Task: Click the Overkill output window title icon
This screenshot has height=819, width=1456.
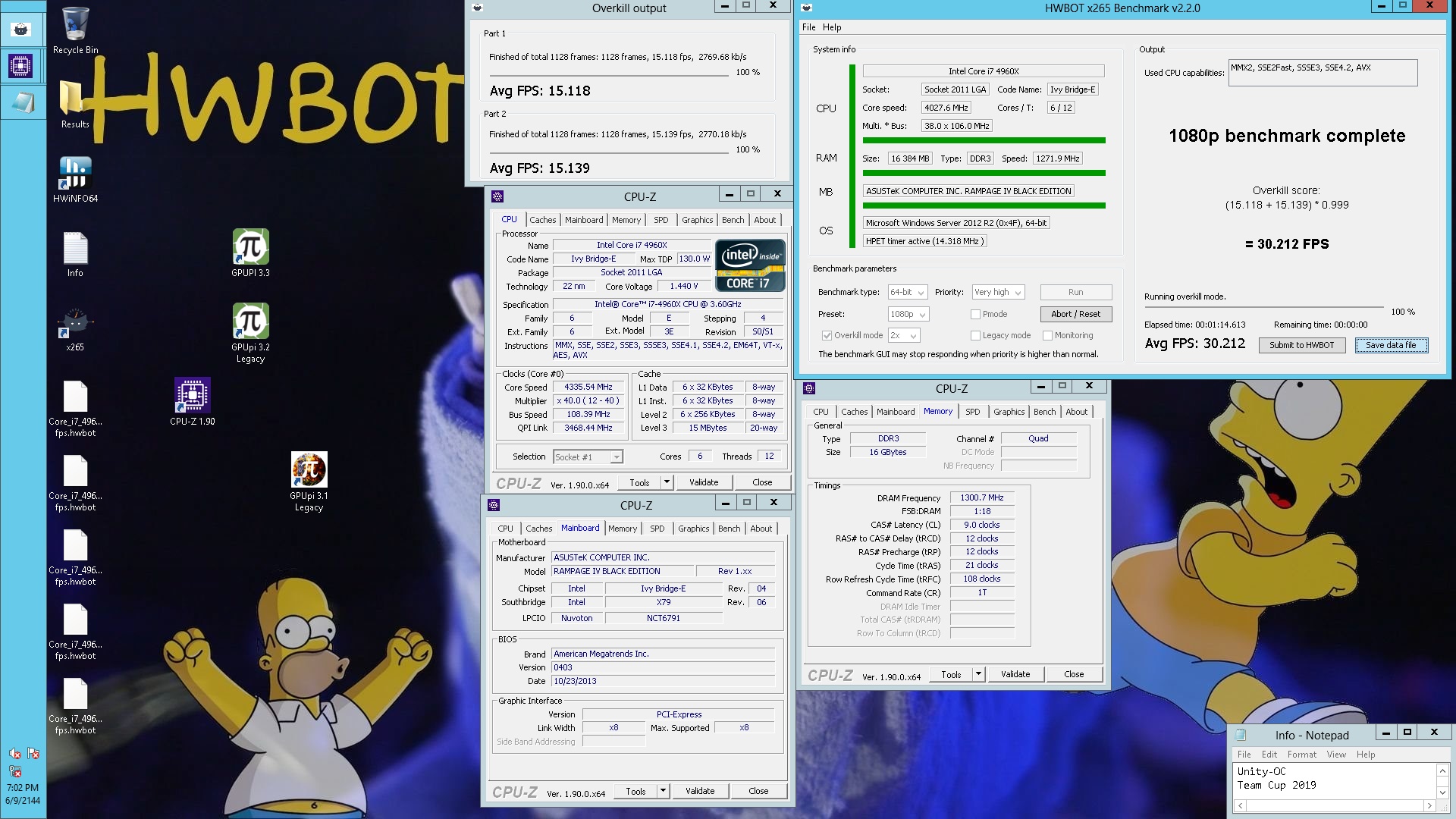Action: point(477,8)
